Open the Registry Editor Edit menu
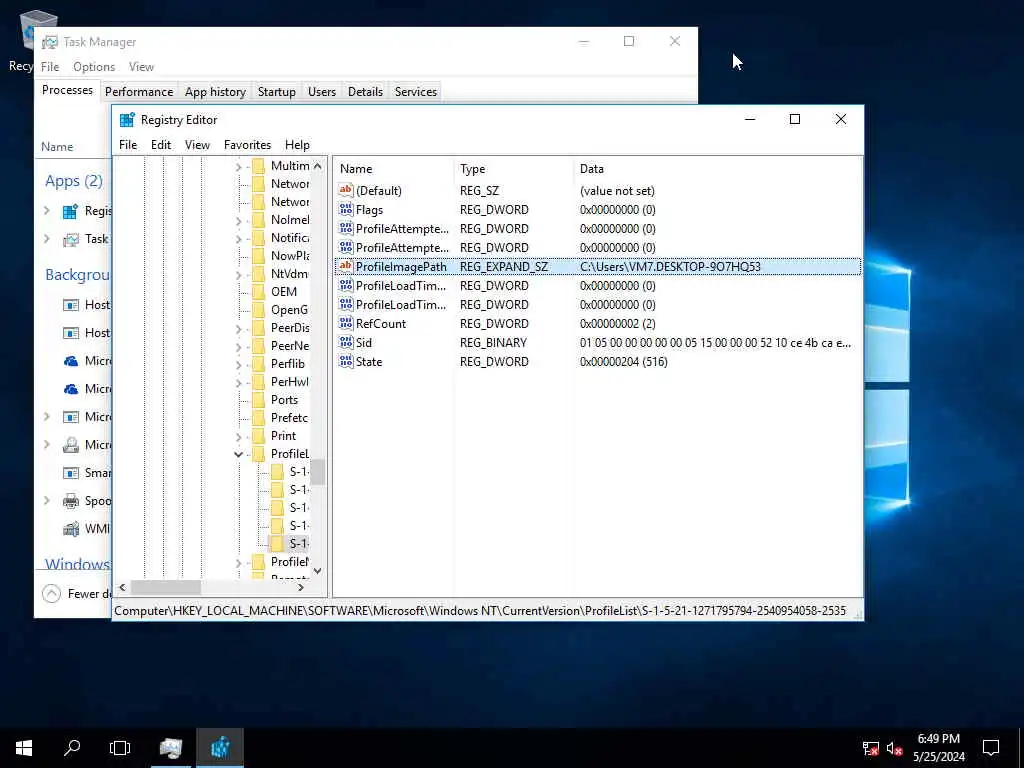Image resolution: width=1024 pixels, height=768 pixels. coord(161,145)
